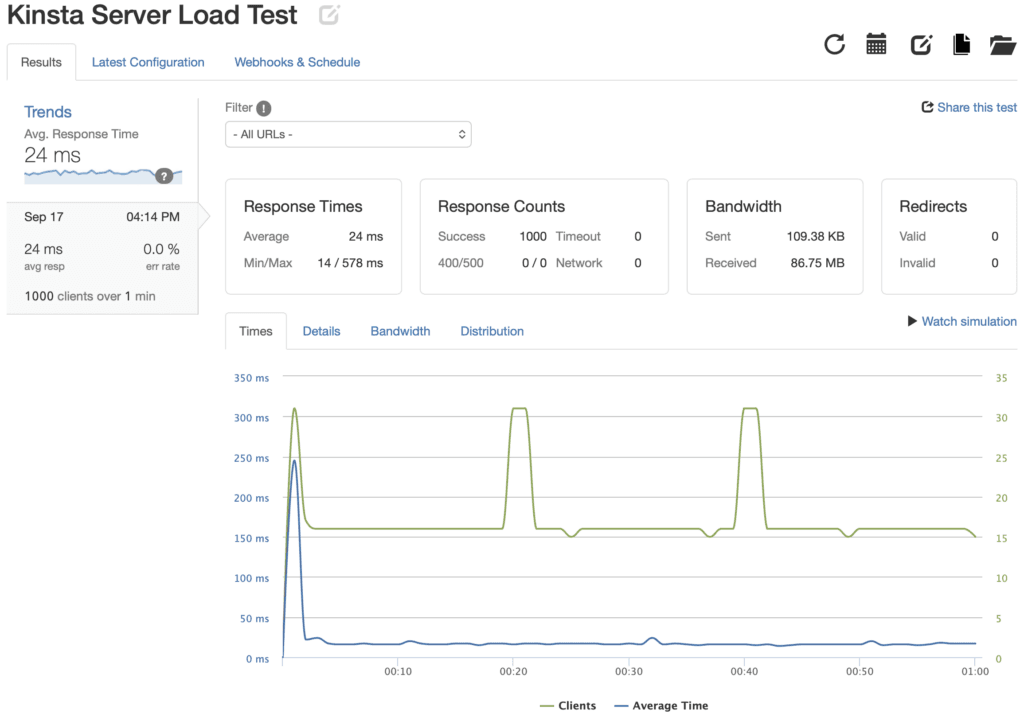Click the Redirects card heading
The image size is (1024, 725).
point(933,206)
